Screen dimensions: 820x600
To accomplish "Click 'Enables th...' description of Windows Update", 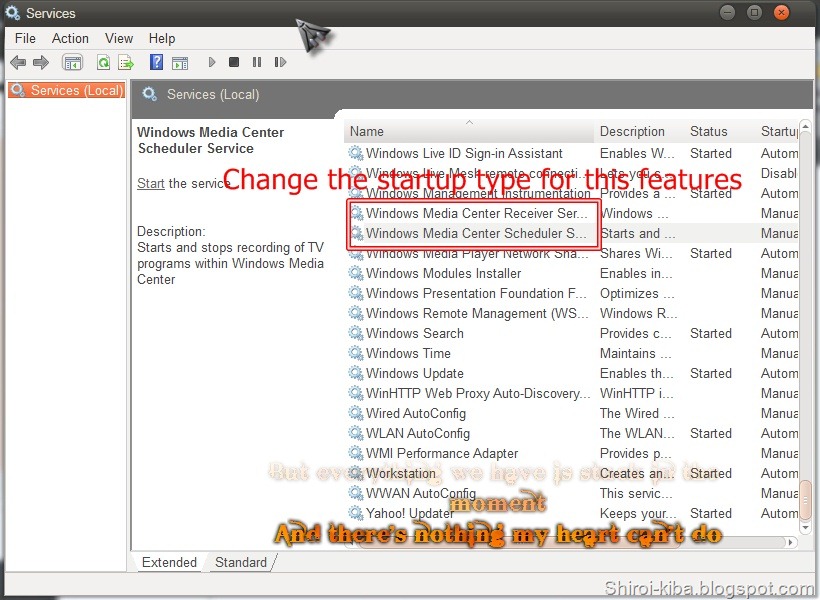I will [636, 373].
